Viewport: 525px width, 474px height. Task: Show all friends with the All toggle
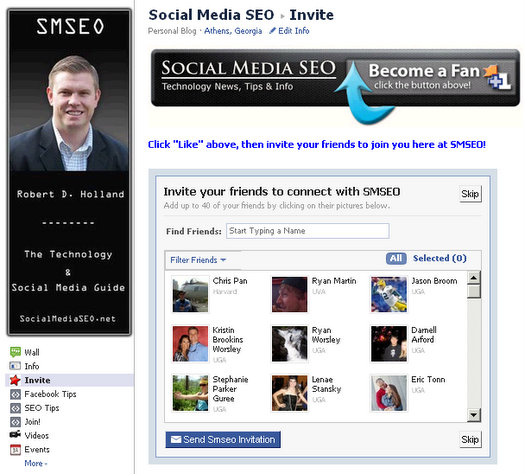[396, 258]
